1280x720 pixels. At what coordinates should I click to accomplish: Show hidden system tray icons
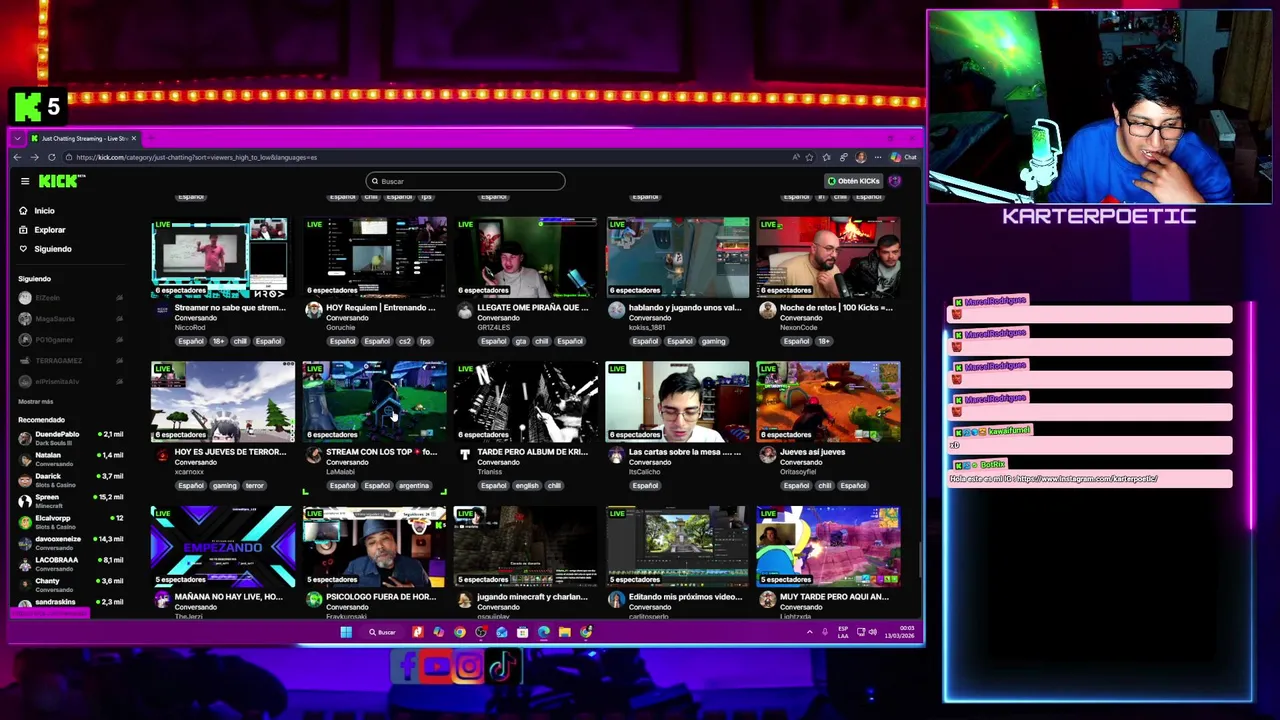810,632
